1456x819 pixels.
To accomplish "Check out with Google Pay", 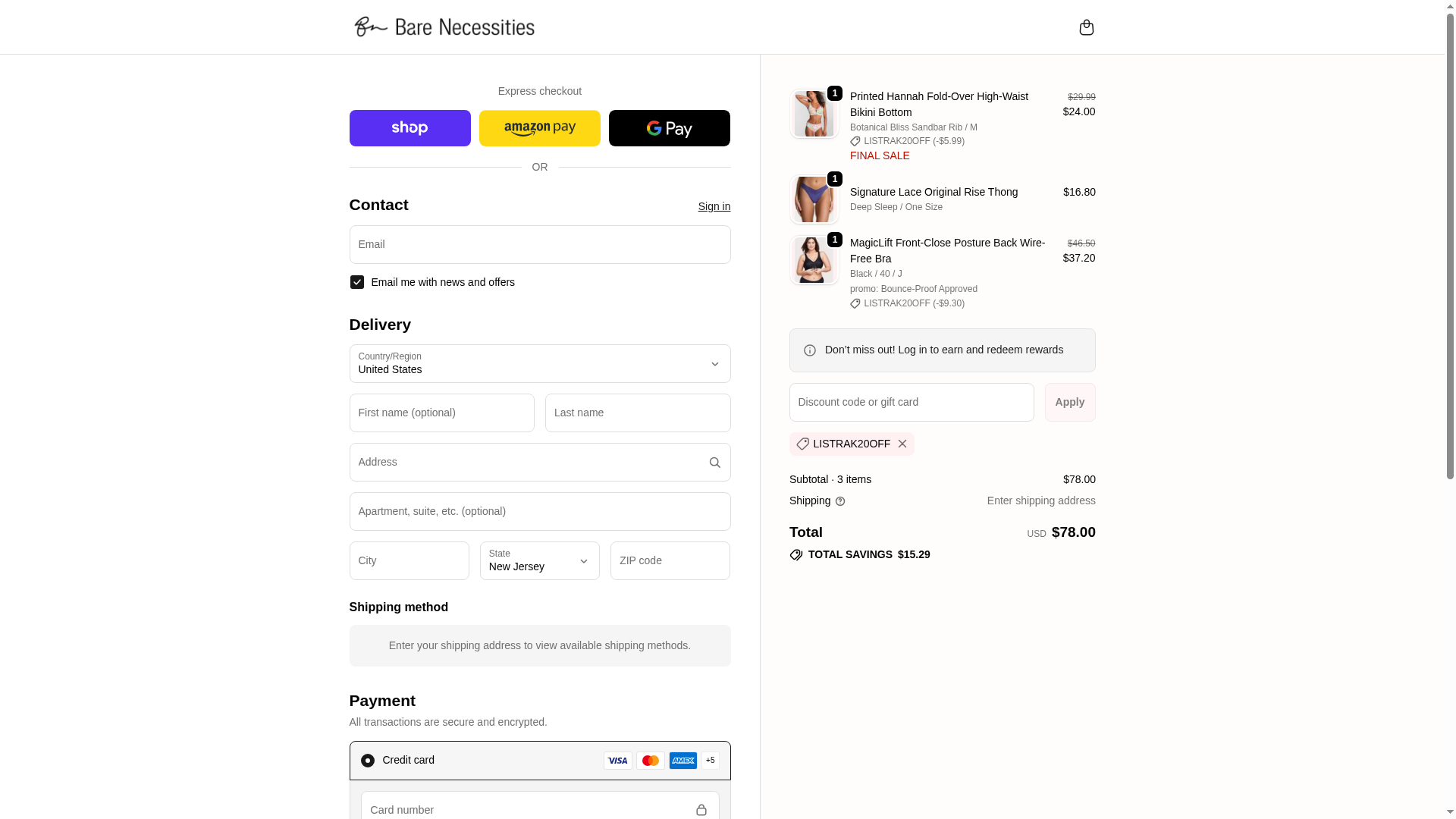I will pyautogui.click(x=669, y=128).
